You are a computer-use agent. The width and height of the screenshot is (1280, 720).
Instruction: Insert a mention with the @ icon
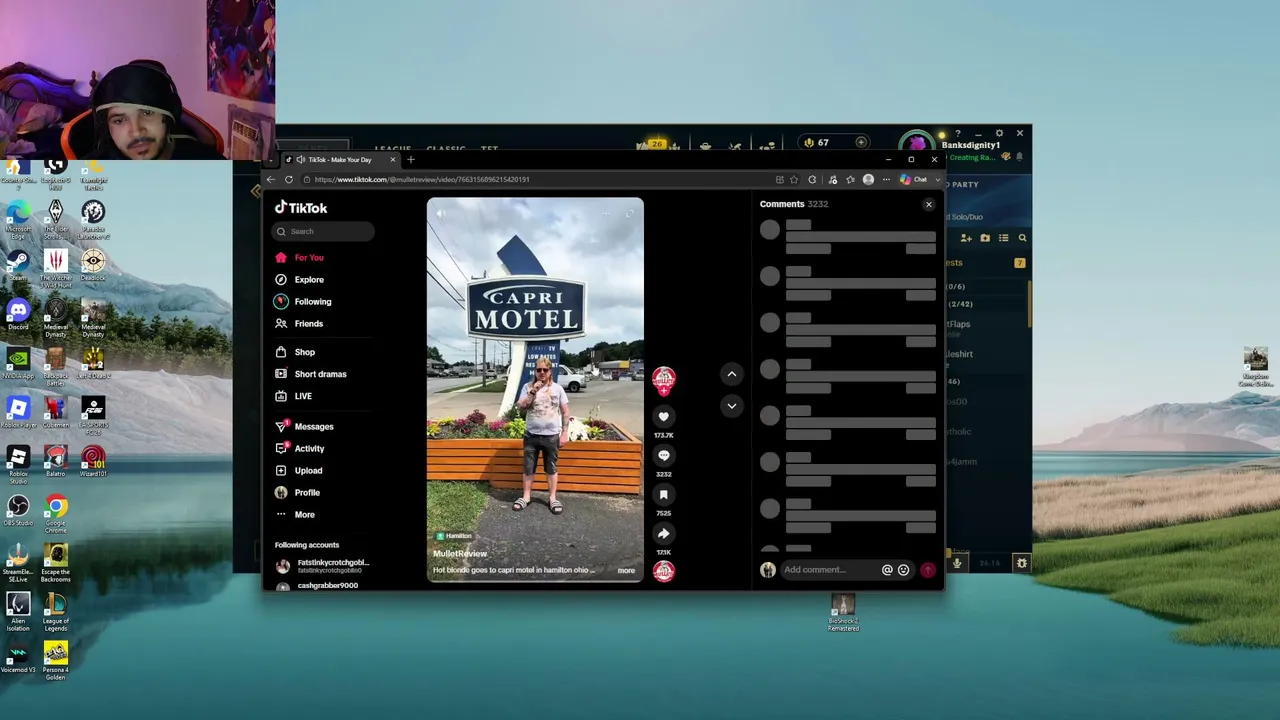tap(886, 570)
